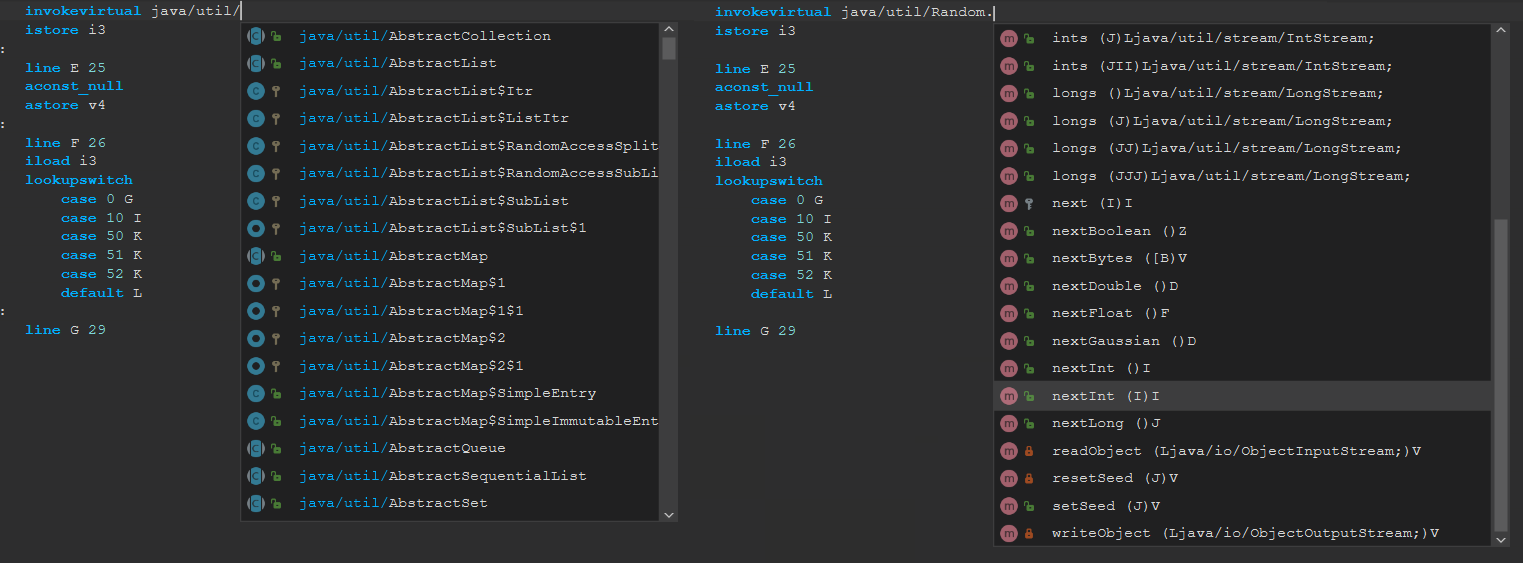The width and height of the screenshot is (1523, 563).
Task: Select java/util/AbstractCollection completion entry
Action: pos(450,36)
